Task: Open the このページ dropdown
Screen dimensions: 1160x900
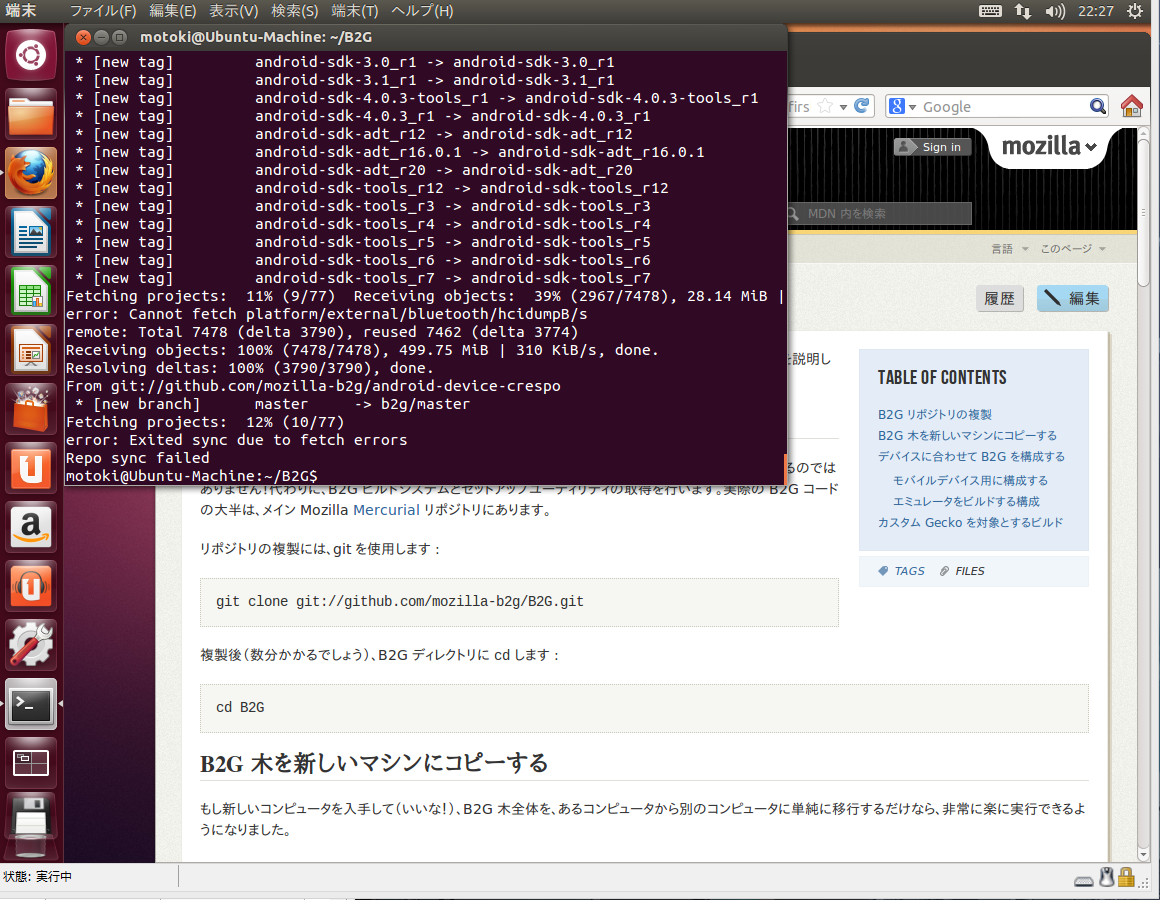Action: coord(1073,248)
